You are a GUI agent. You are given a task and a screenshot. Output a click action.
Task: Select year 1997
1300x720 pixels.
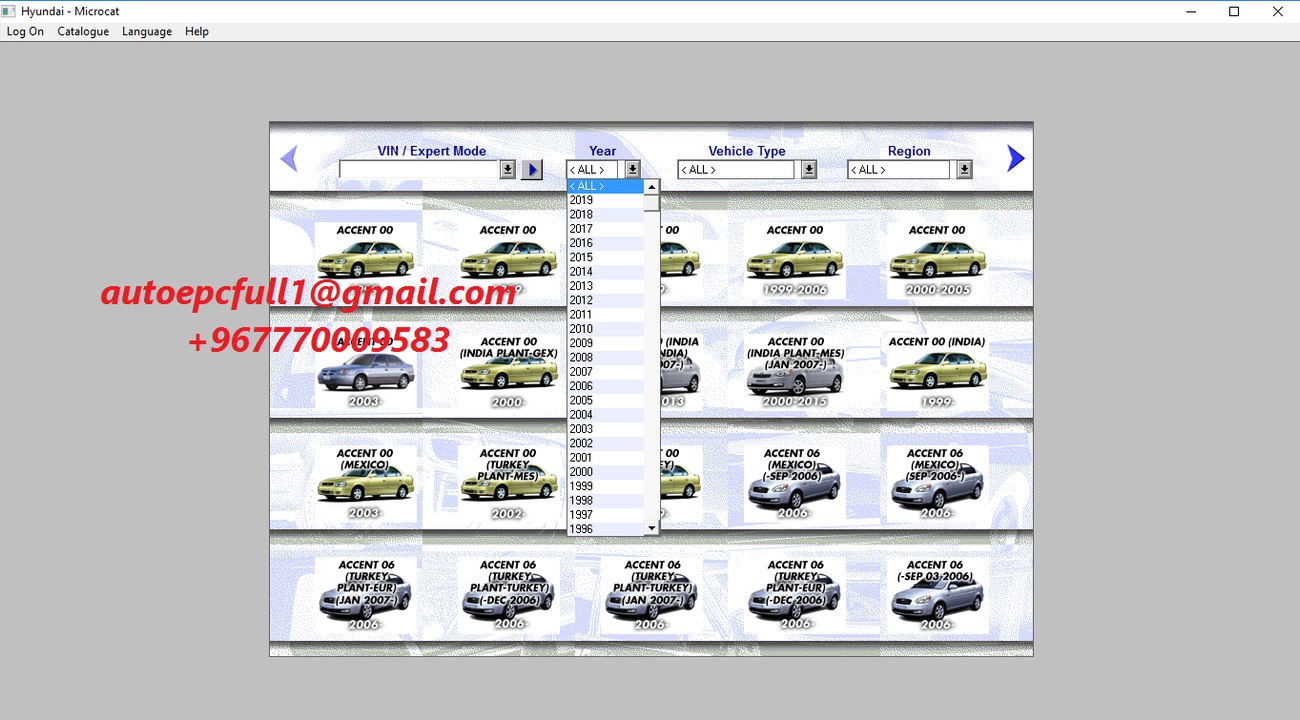pos(605,516)
